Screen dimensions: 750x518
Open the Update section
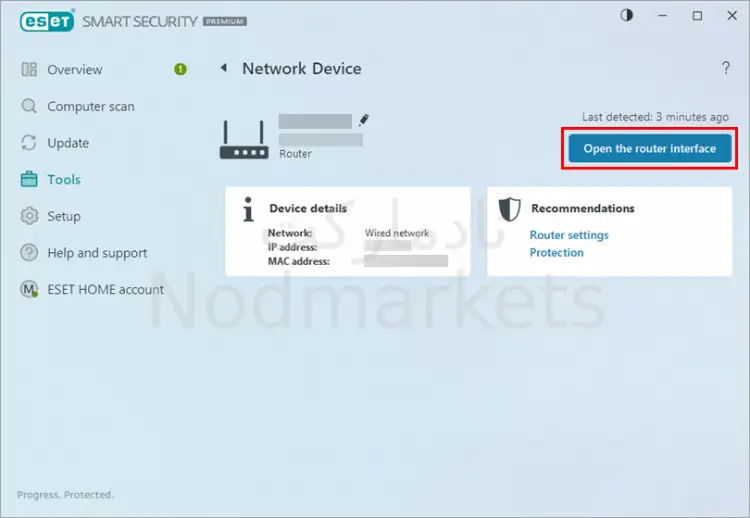(x=68, y=143)
